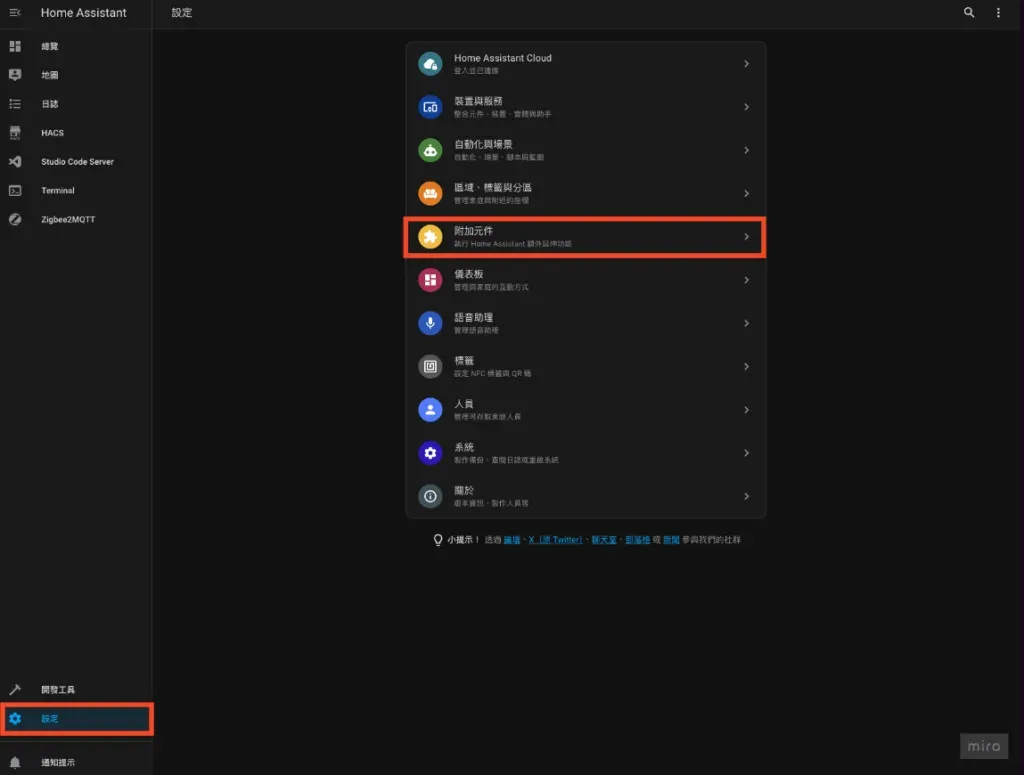The height and width of the screenshot is (775, 1024).
Task: Click the search magnifier icon
Action: pos(968,13)
